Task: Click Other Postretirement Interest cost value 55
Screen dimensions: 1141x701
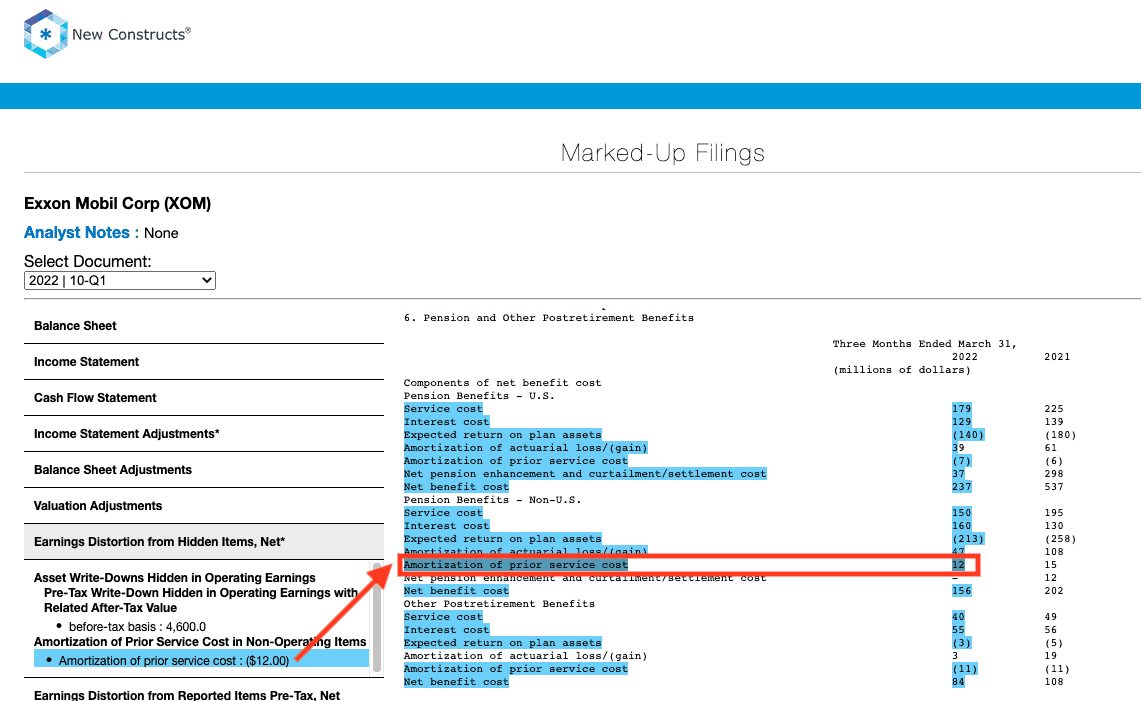Action: click(x=958, y=630)
